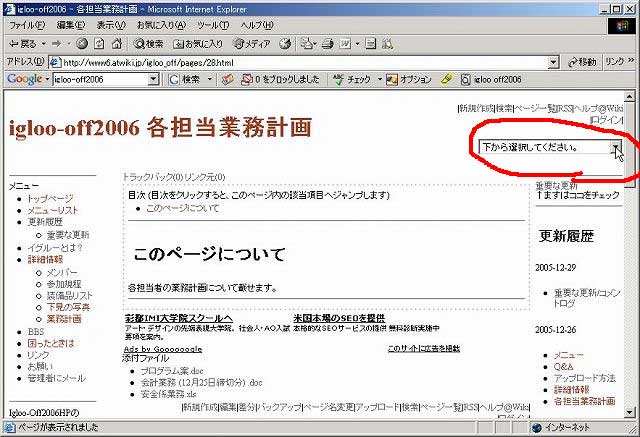Viewport: 640px width, 437px height.
Task: Open the Google 検索 button dropdown arrow
Action: [210, 79]
